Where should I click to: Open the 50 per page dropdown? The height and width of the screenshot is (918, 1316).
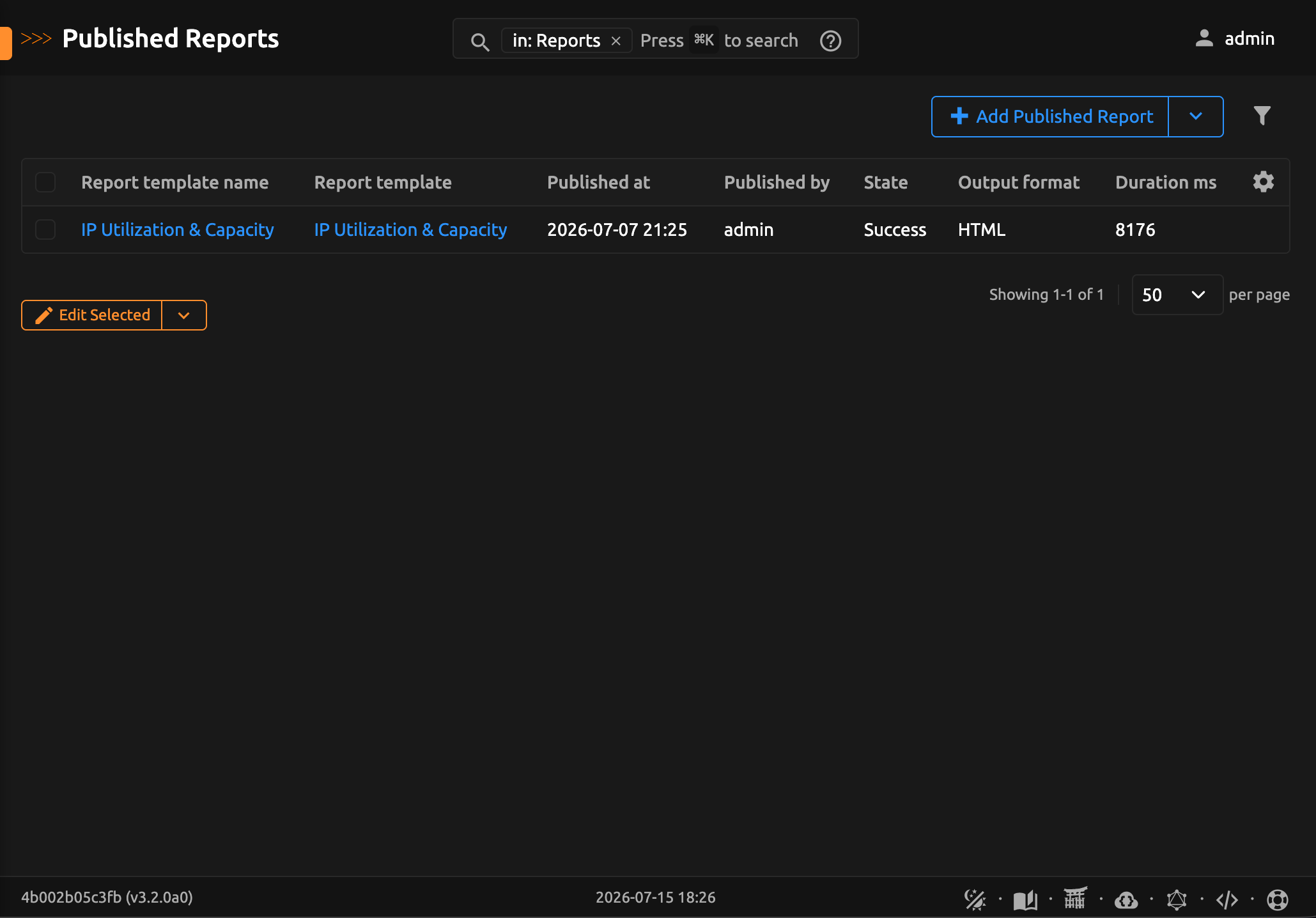point(1177,295)
